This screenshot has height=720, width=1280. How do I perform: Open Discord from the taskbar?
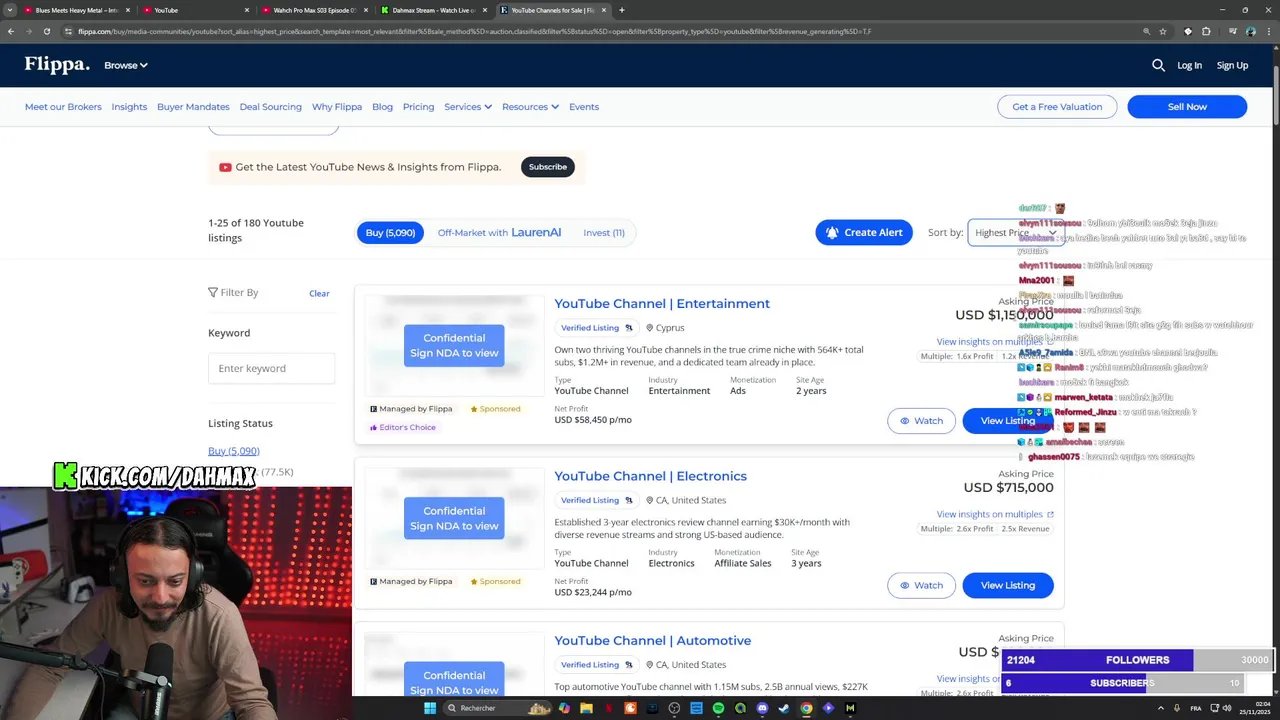762,708
